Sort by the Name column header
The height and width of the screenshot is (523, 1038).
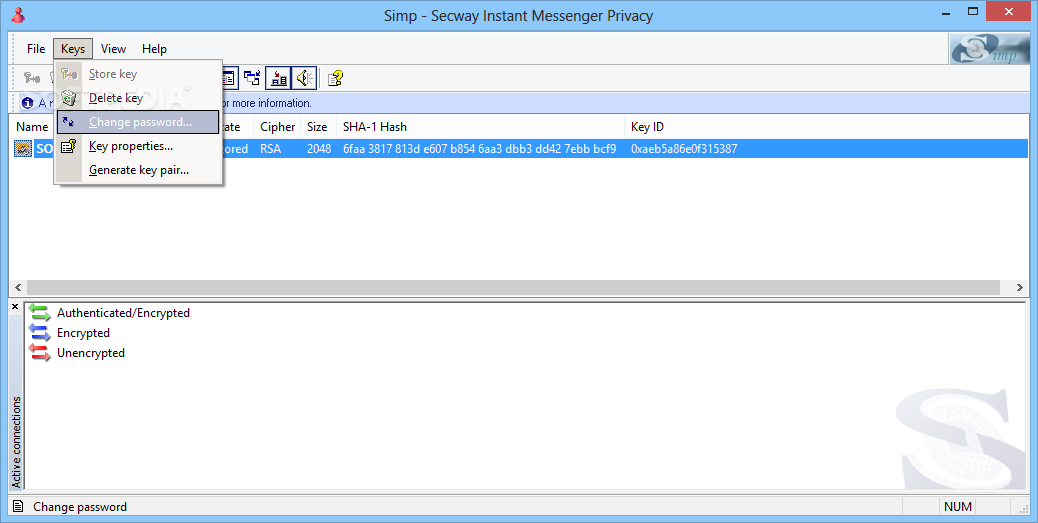[x=32, y=126]
